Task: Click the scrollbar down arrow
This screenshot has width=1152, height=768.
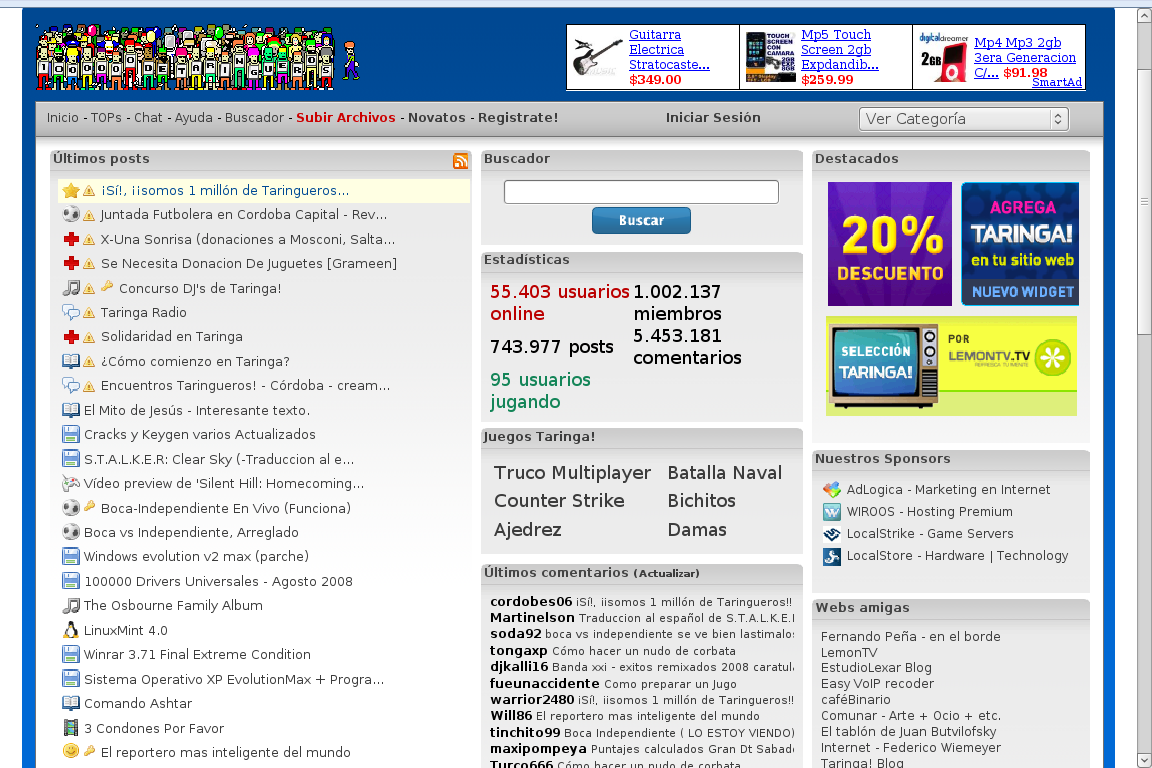Action: 1144,761
